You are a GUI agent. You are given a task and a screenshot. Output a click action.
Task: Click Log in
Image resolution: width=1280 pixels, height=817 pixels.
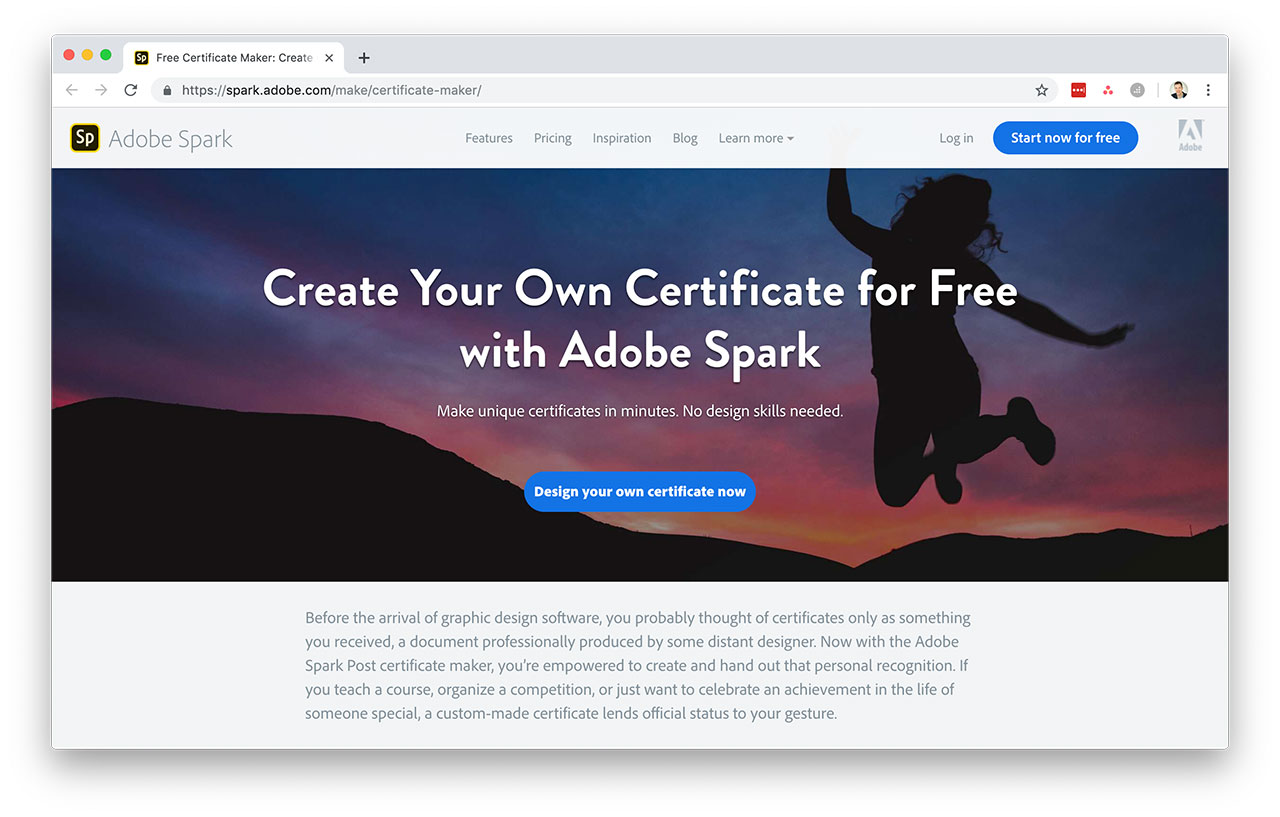pyautogui.click(x=956, y=138)
